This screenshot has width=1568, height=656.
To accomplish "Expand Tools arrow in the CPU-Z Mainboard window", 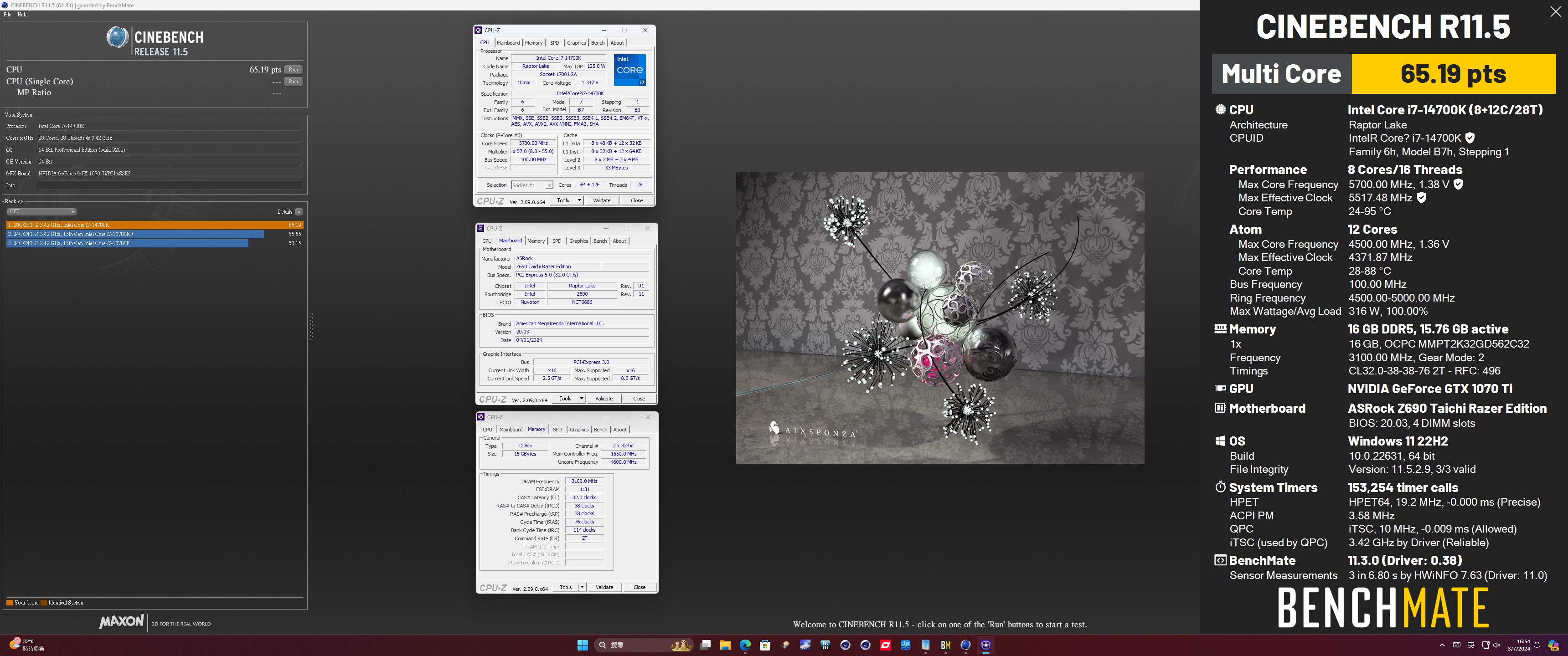I will pyautogui.click(x=582, y=399).
